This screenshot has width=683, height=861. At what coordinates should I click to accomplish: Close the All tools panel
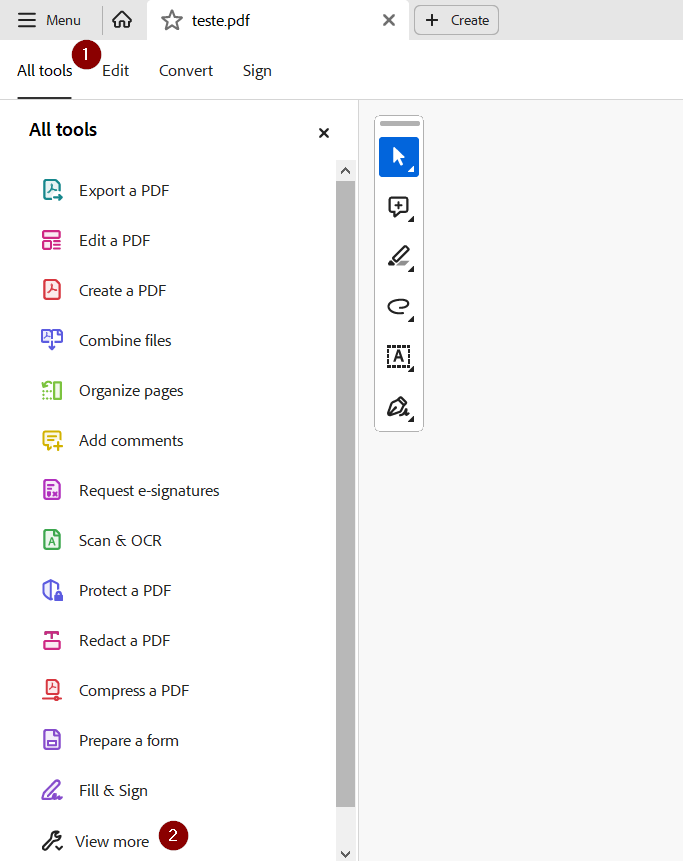pyautogui.click(x=323, y=133)
